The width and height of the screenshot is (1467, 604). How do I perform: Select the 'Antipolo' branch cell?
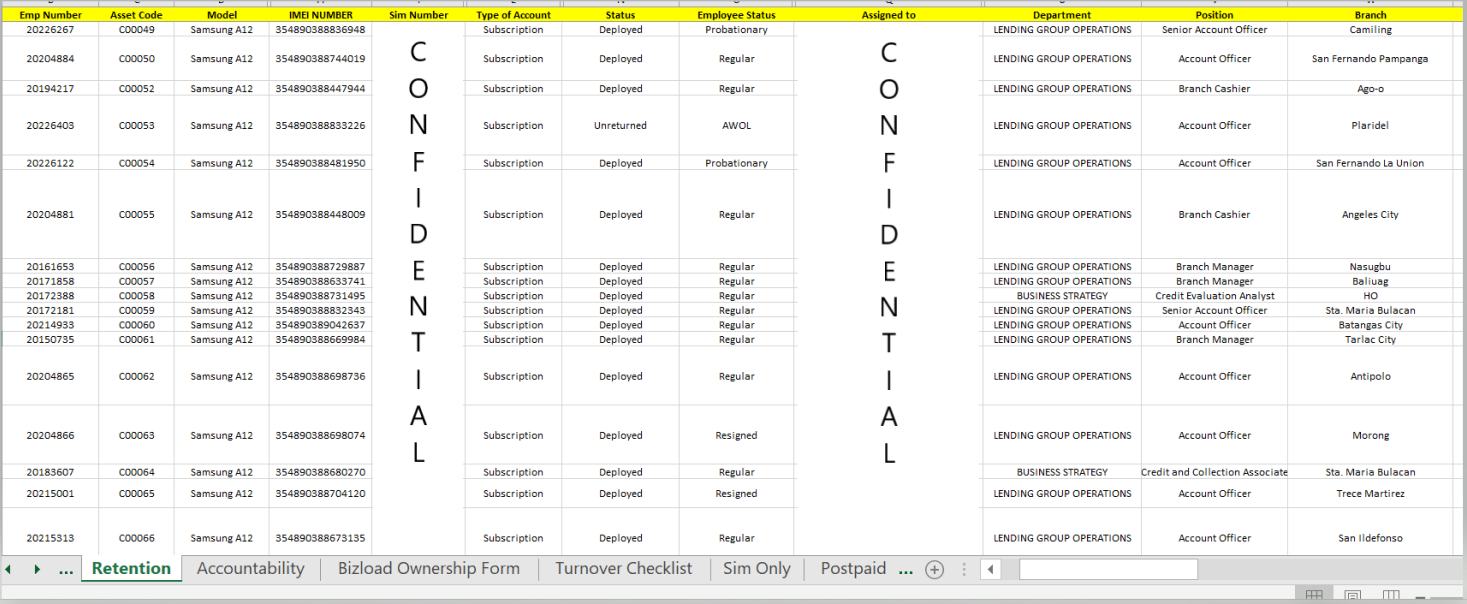click(x=1370, y=377)
